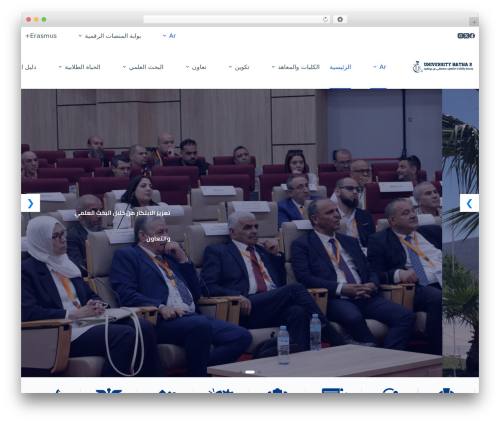The height and width of the screenshot is (423, 500).
Task: Click the University Batna 2 logo
Action: [443, 67]
